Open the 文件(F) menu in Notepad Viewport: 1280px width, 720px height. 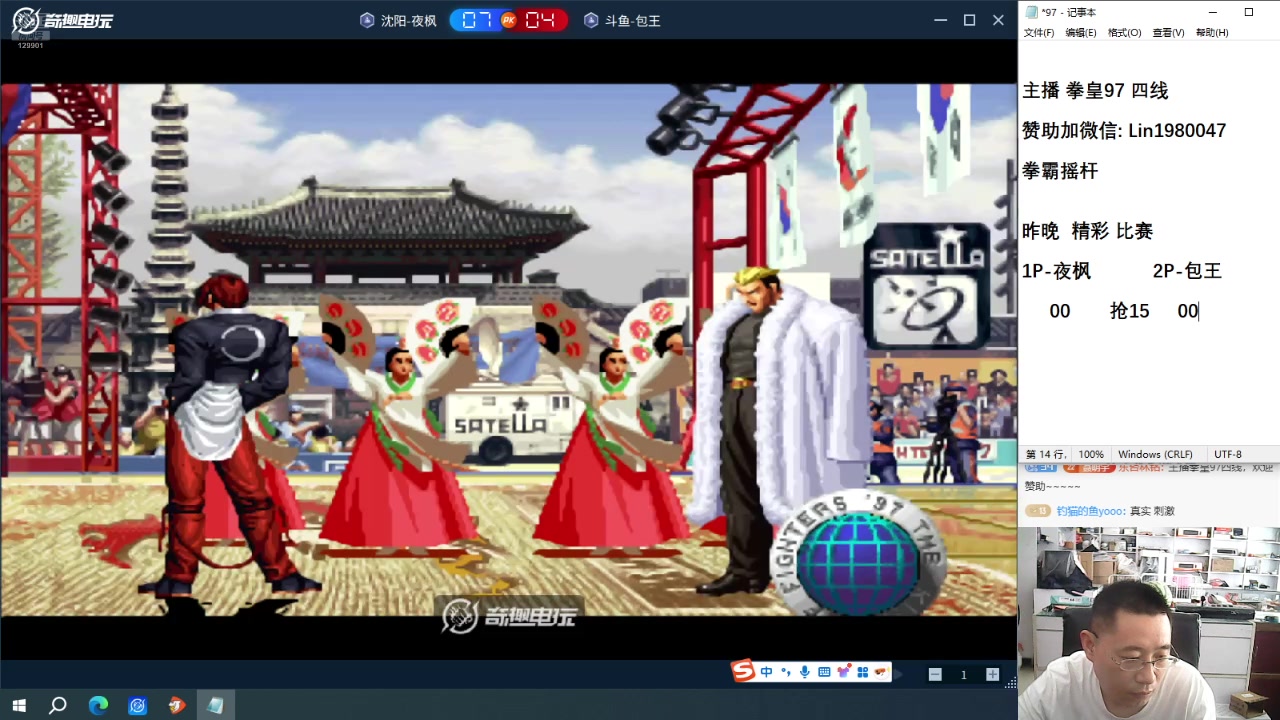1038,33
